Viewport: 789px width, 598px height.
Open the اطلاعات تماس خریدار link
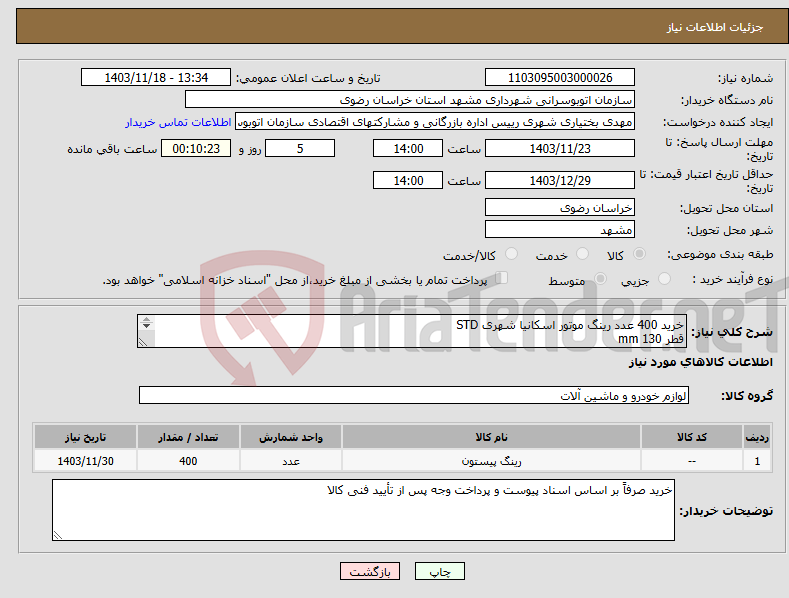click(x=178, y=122)
